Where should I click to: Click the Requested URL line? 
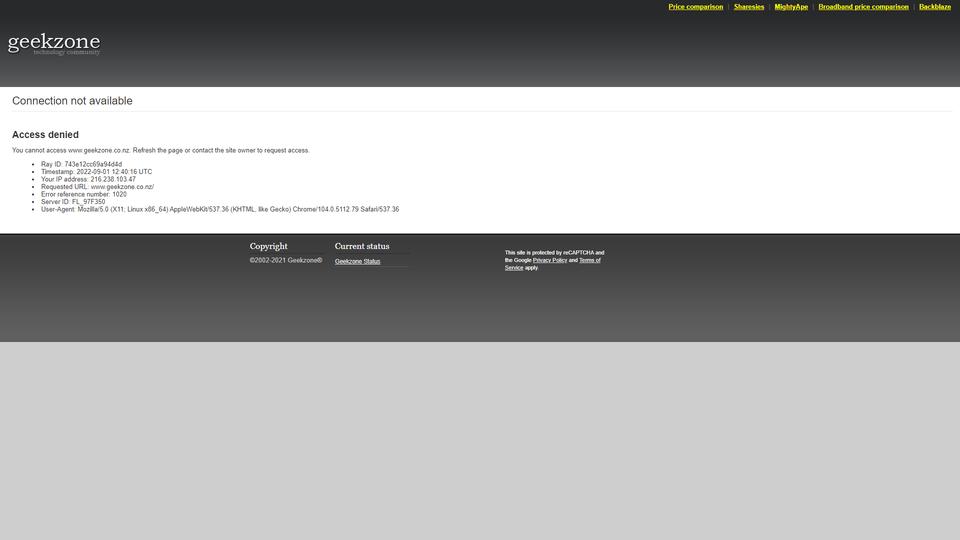[x=97, y=187]
